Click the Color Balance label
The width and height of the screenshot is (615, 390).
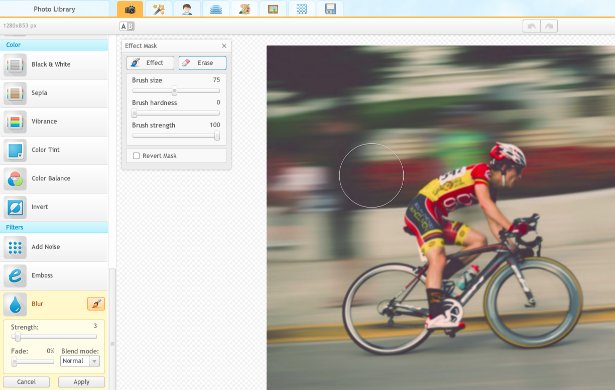(51, 178)
